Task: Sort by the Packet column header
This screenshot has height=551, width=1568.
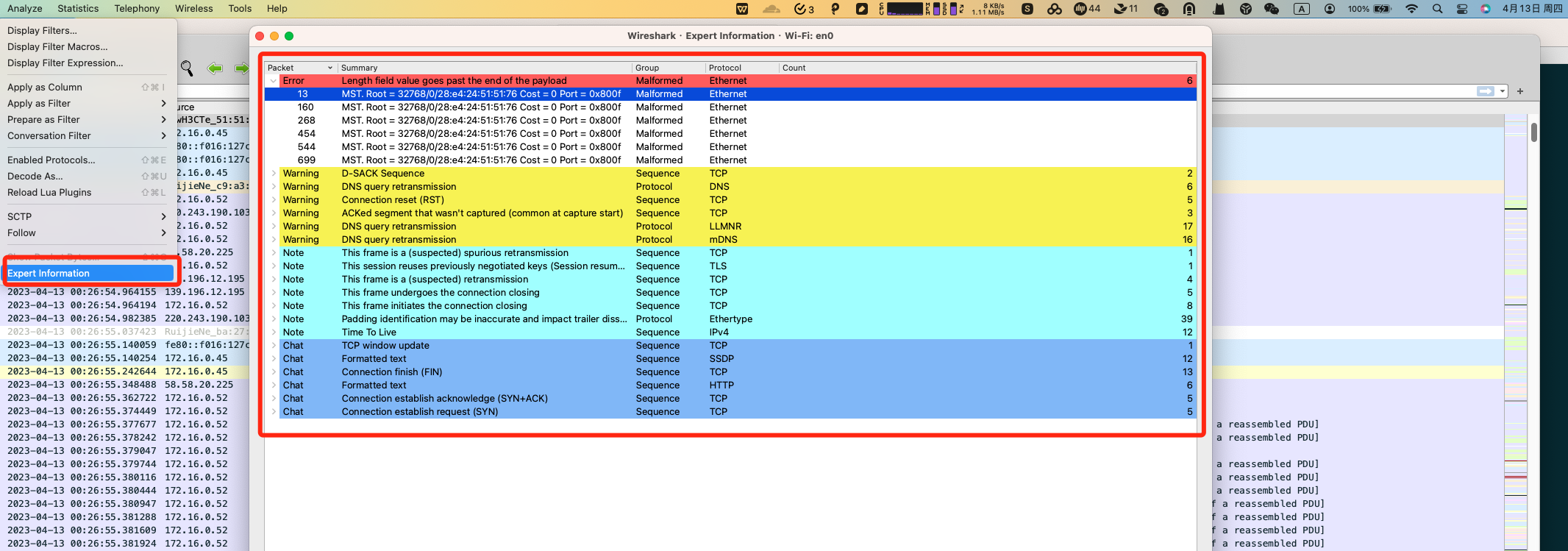Action: click(x=301, y=68)
